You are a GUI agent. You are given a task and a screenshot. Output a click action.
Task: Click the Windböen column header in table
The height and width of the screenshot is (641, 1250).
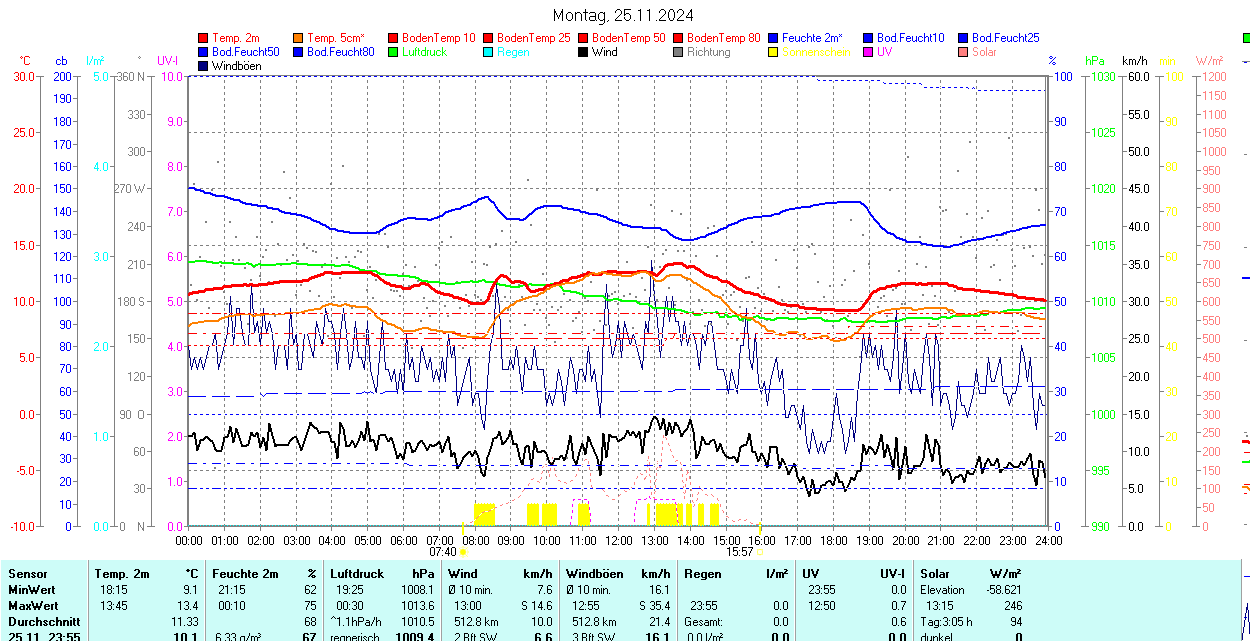[x=594, y=574]
